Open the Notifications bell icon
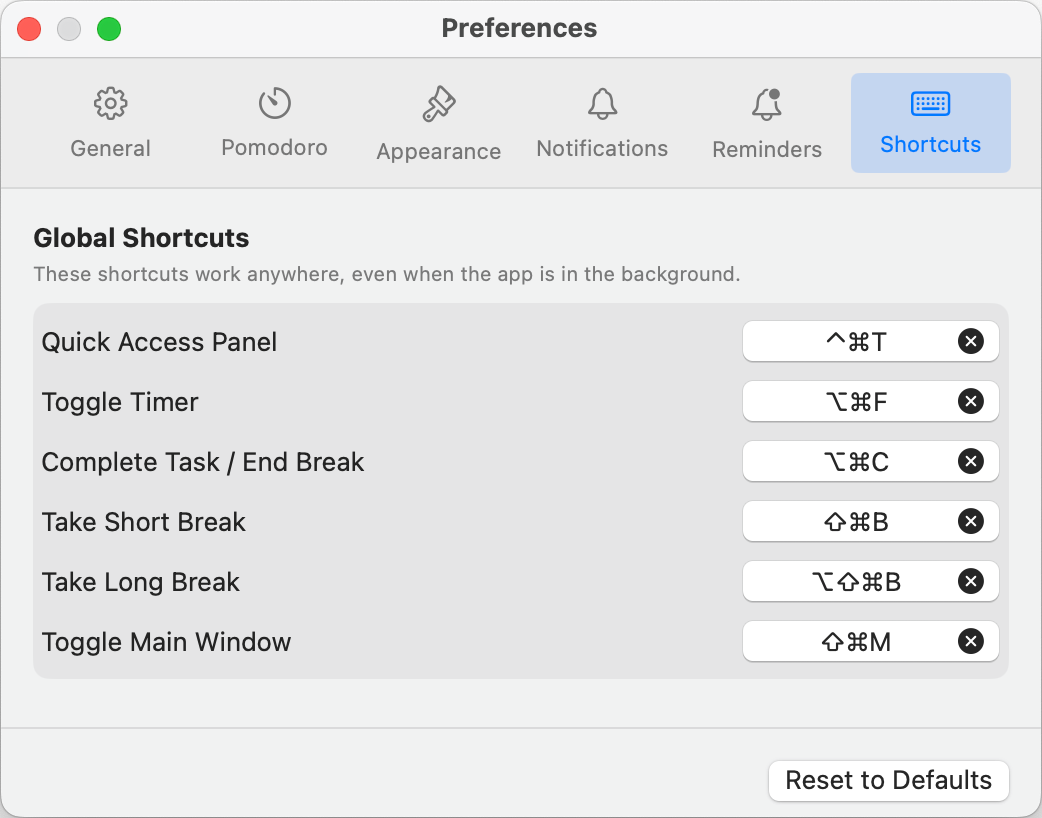This screenshot has width=1042, height=818. tap(602, 103)
